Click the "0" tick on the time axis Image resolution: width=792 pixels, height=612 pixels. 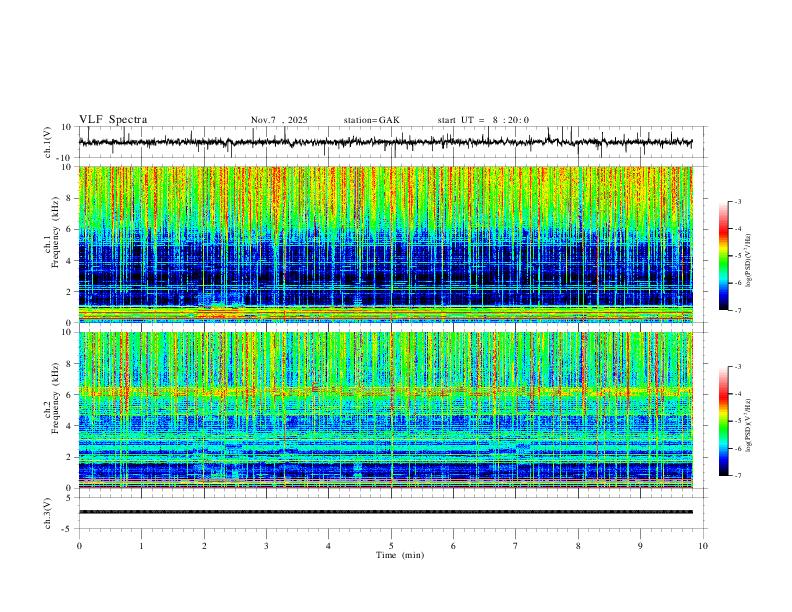point(79,546)
